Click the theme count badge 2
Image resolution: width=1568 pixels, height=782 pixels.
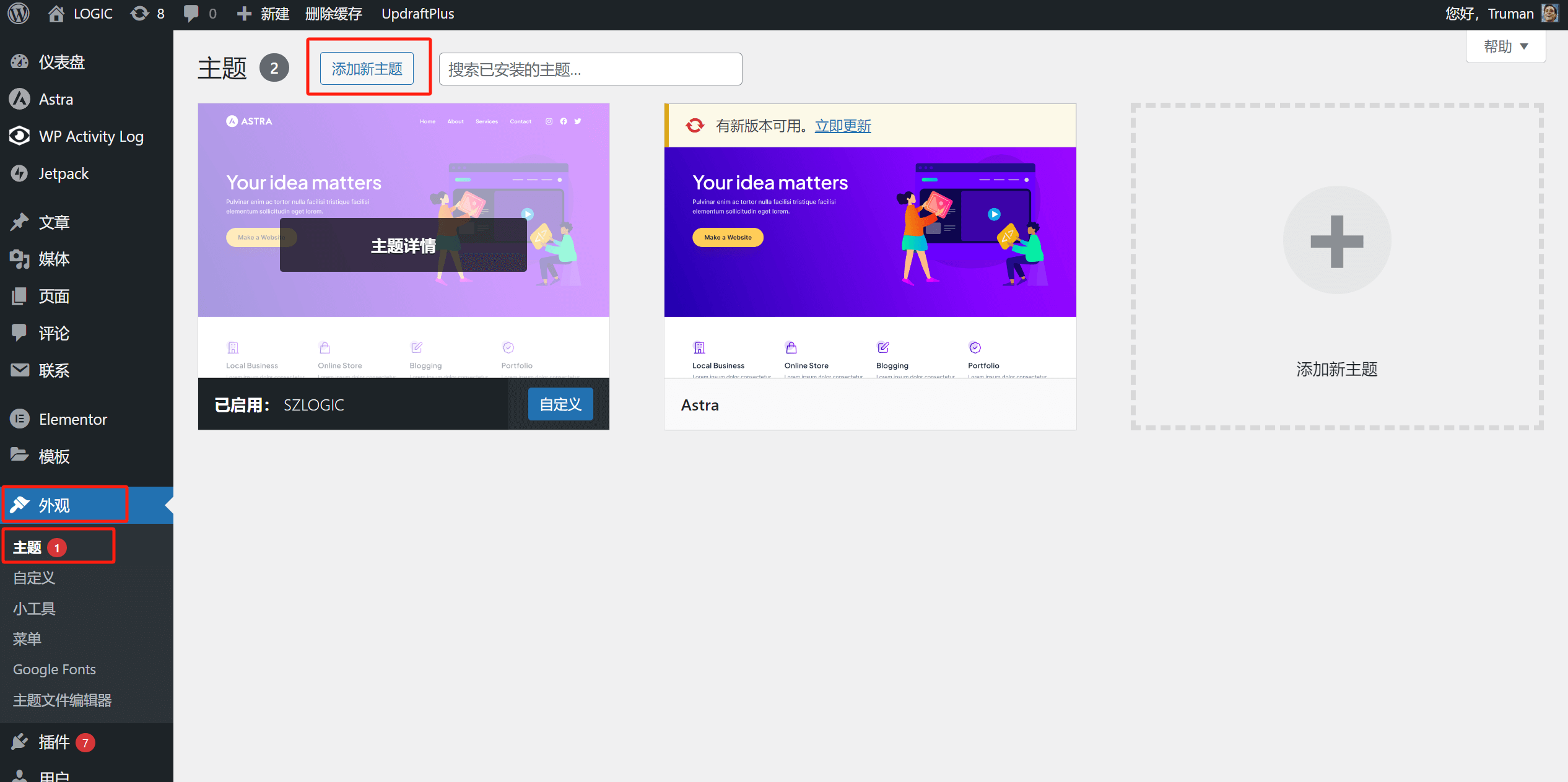tap(274, 68)
